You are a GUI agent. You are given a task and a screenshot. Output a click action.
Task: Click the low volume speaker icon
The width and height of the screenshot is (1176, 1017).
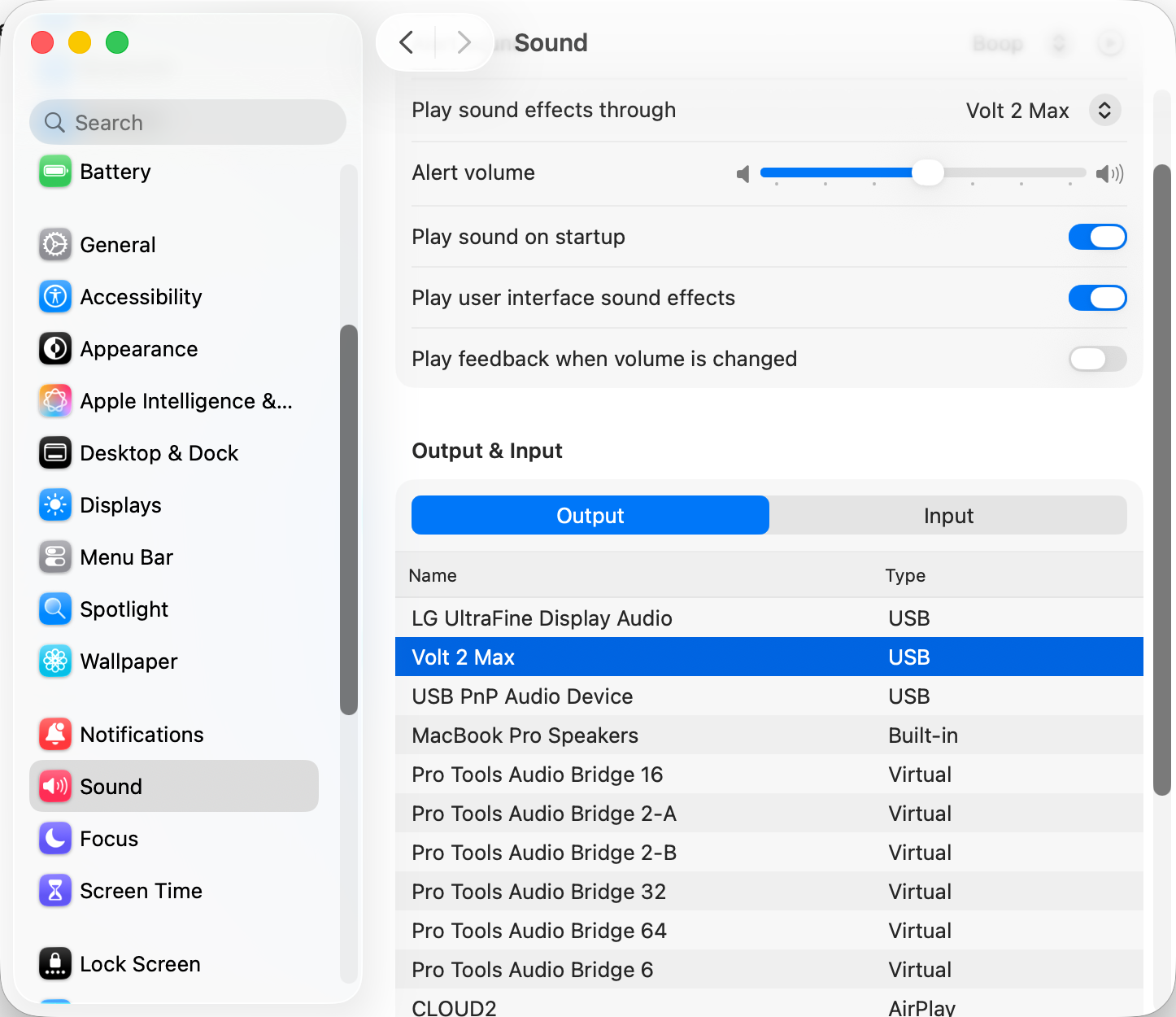point(743,174)
